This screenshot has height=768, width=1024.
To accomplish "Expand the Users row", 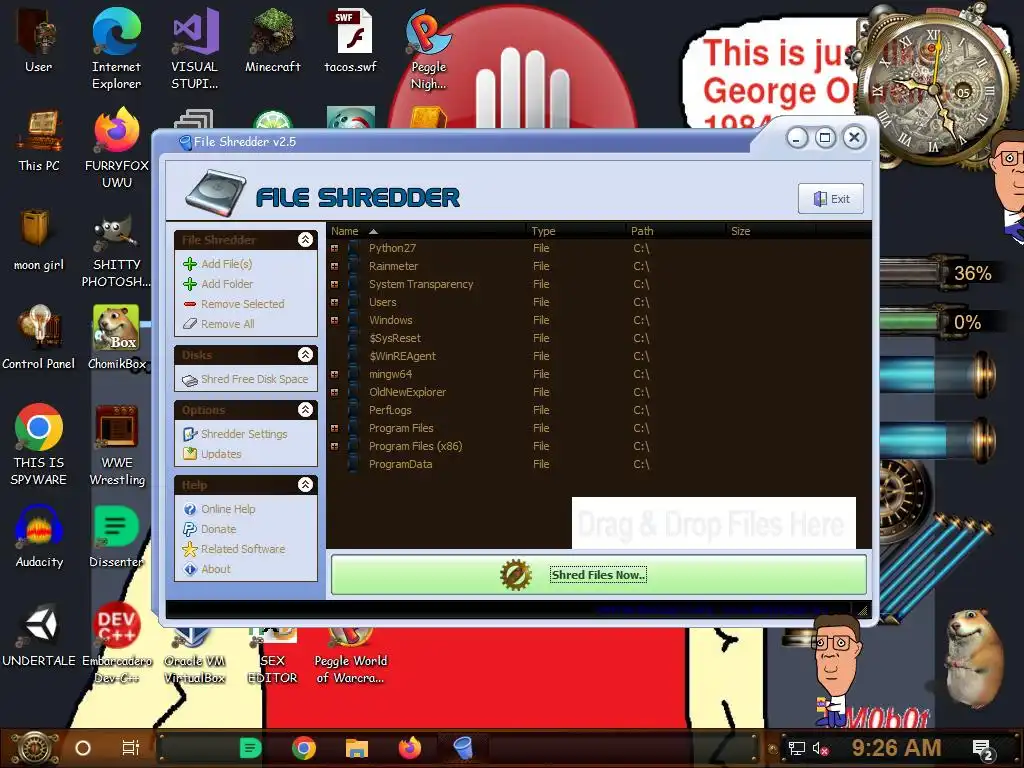I will click(x=334, y=302).
